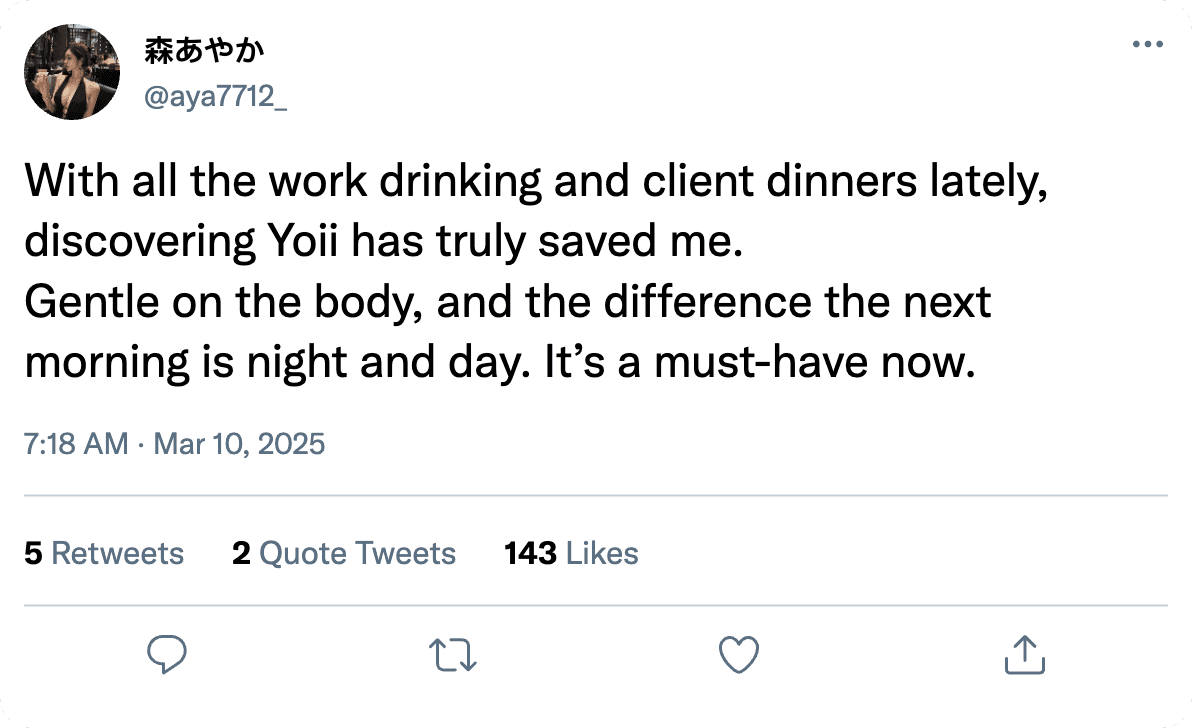This screenshot has height=728, width=1192.
Task: Open the round profile avatar photo
Action: coord(72,72)
